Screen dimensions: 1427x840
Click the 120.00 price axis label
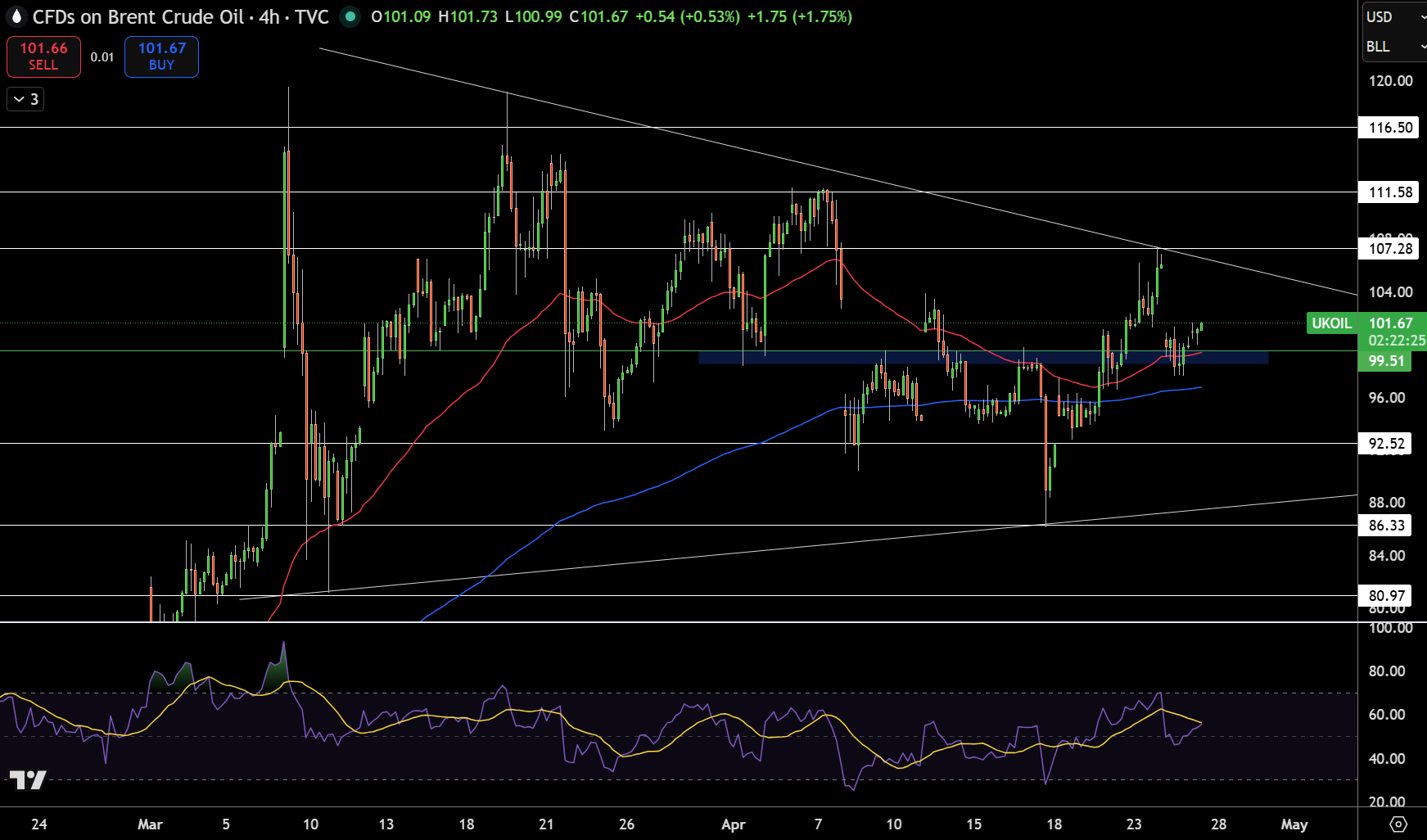pyautogui.click(x=1390, y=81)
